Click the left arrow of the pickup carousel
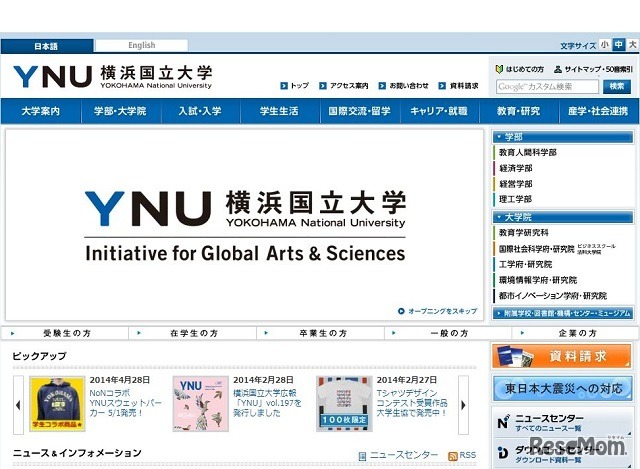The width and height of the screenshot is (640, 469). coord(18,405)
